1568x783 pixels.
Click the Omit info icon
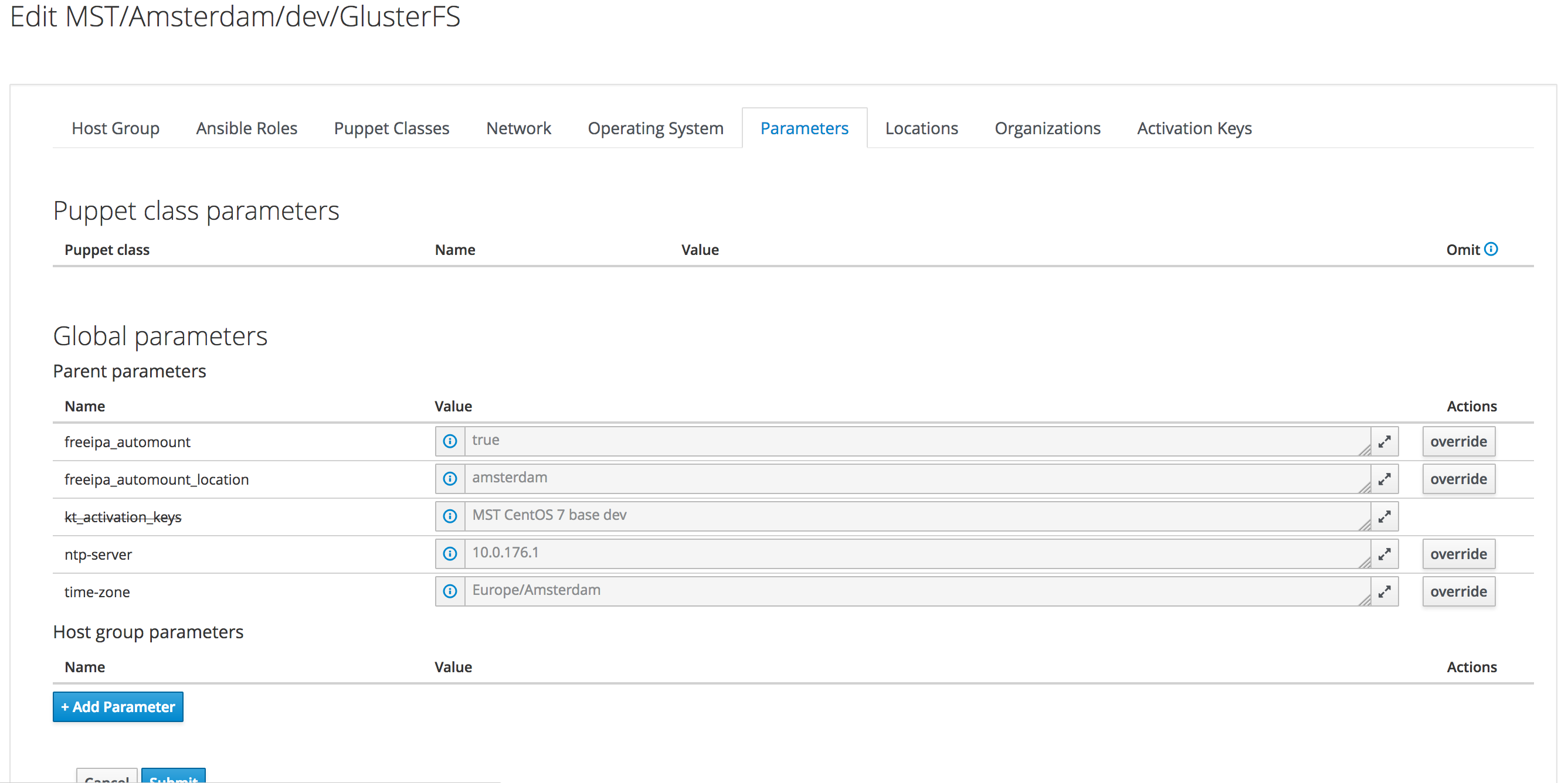point(1491,249)
